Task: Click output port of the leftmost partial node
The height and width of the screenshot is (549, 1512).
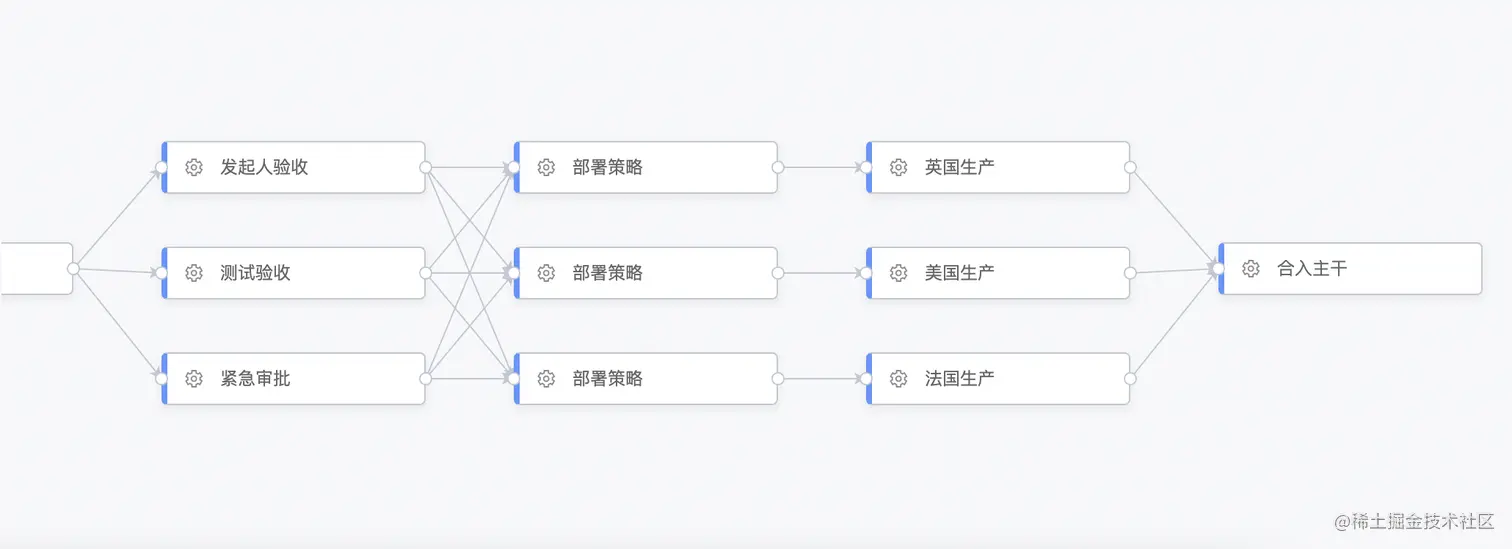Action: coord(73,269)
